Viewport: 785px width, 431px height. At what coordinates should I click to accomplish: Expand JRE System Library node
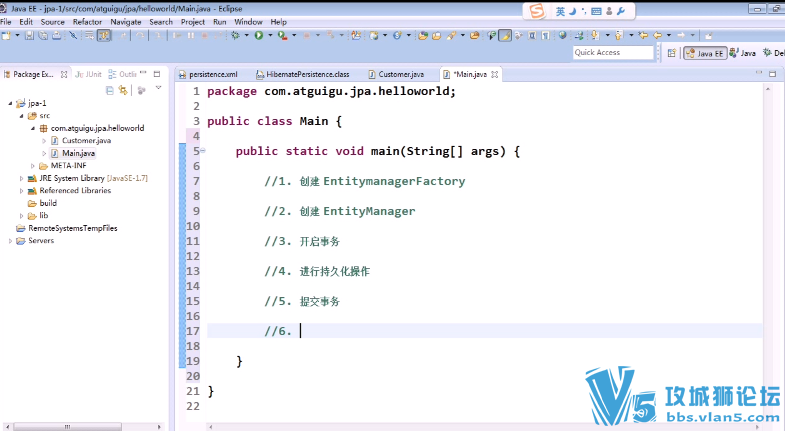click(21, 178)
